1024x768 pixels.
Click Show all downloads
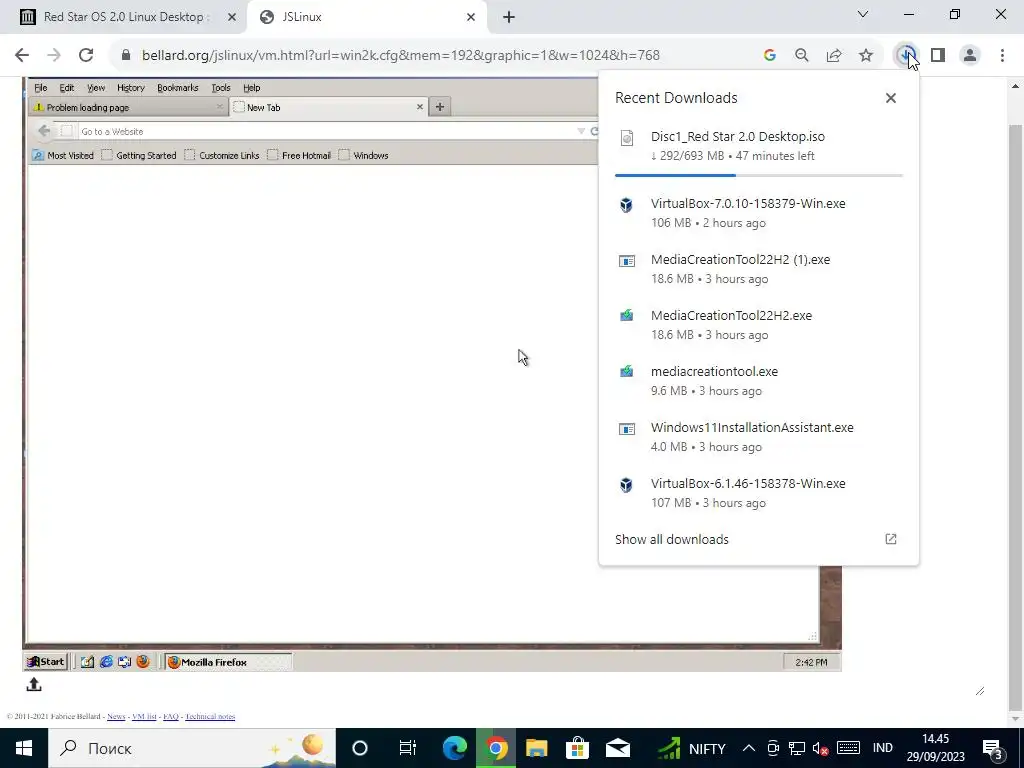point(671,539)
